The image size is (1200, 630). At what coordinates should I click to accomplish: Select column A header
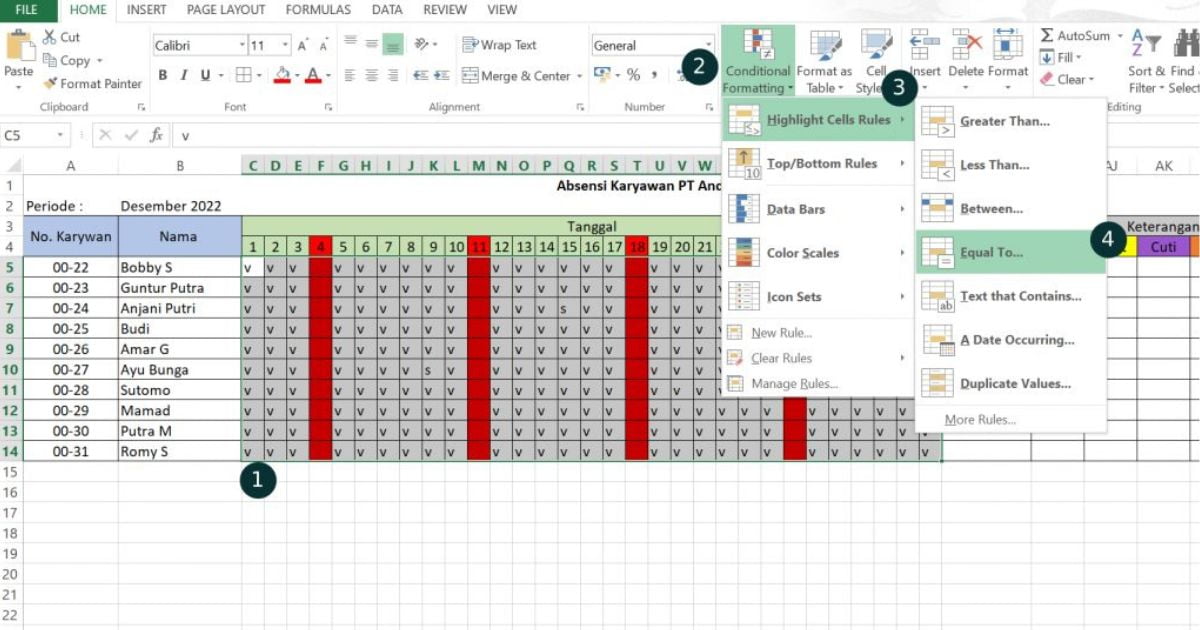pyautogui.click(x=70, y=166)
